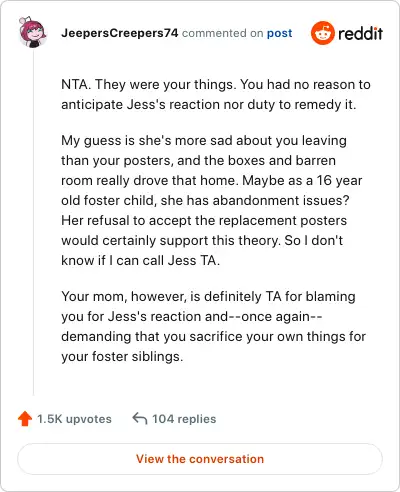Click the orange Reddit Snoo logo
The height and width of the screenshot is (492, 400).
pyautogui.click(x=322, y=33)
